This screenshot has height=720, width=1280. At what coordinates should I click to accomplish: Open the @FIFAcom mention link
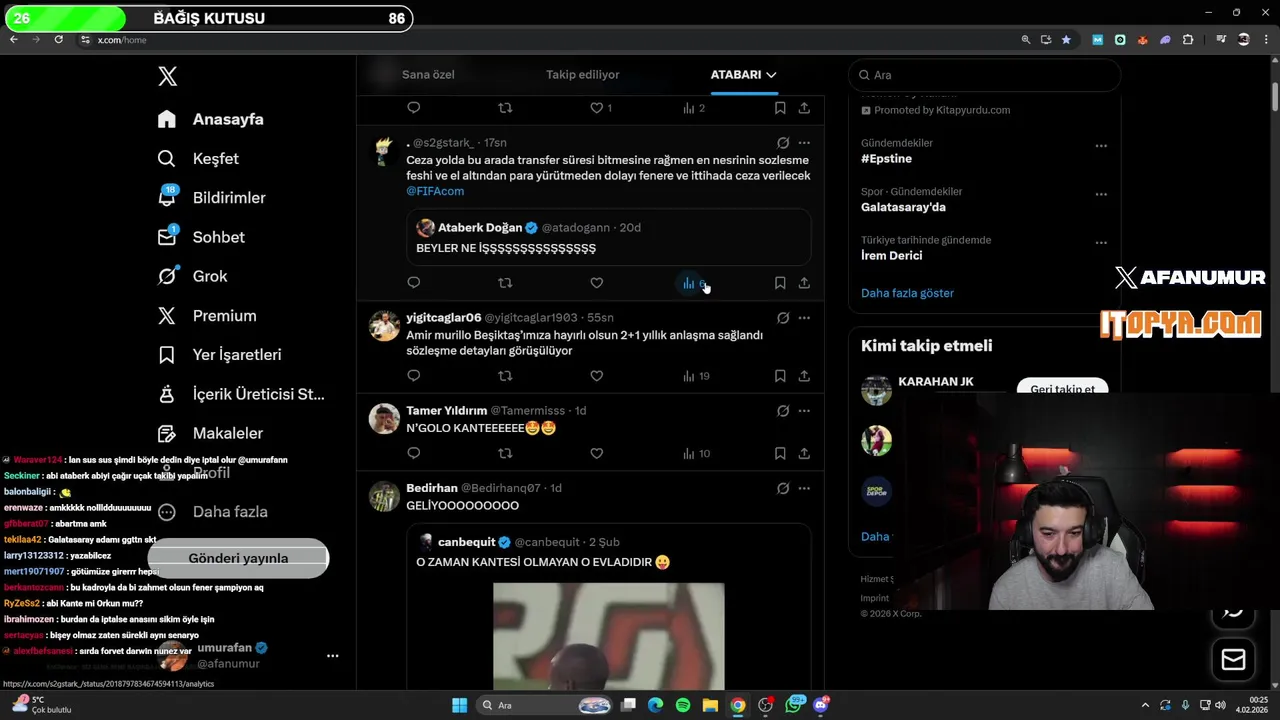click(x=435, y=191)
